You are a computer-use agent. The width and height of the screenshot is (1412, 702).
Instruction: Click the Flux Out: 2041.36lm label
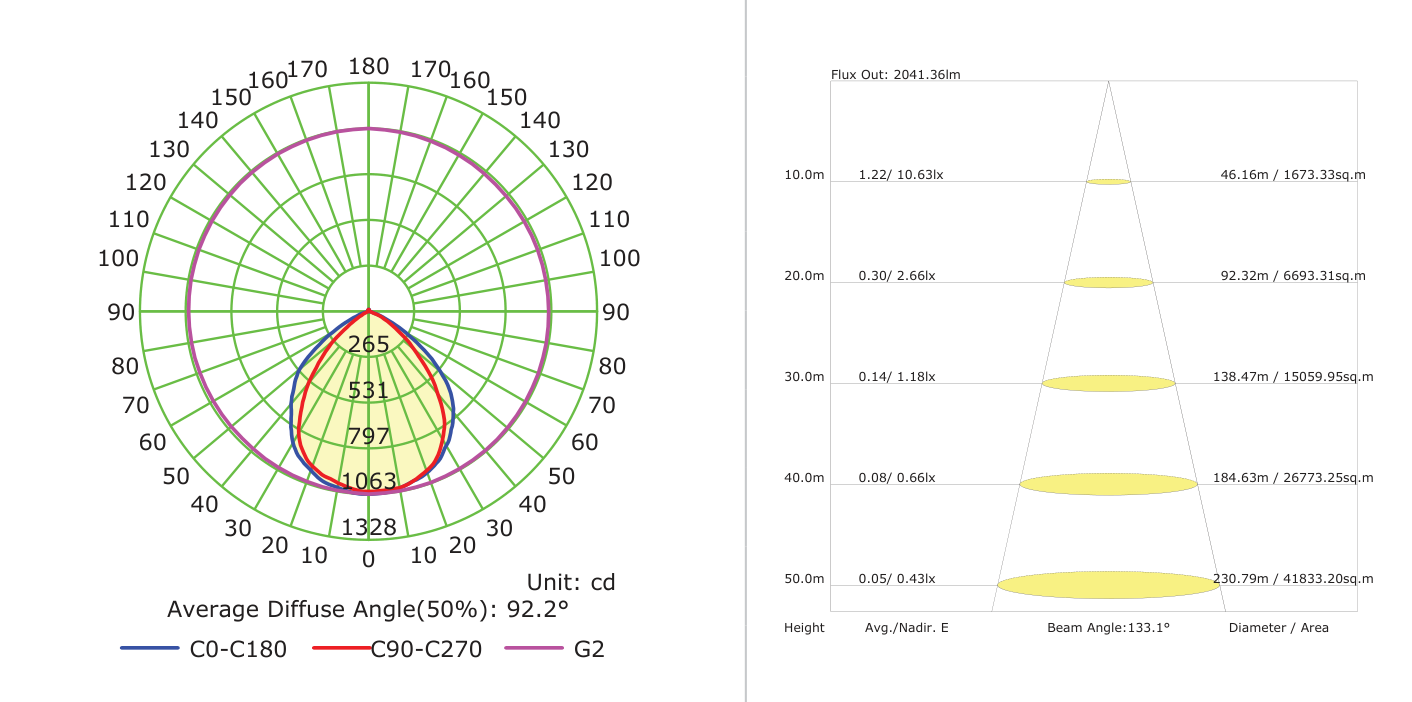[x=895, y=75]
